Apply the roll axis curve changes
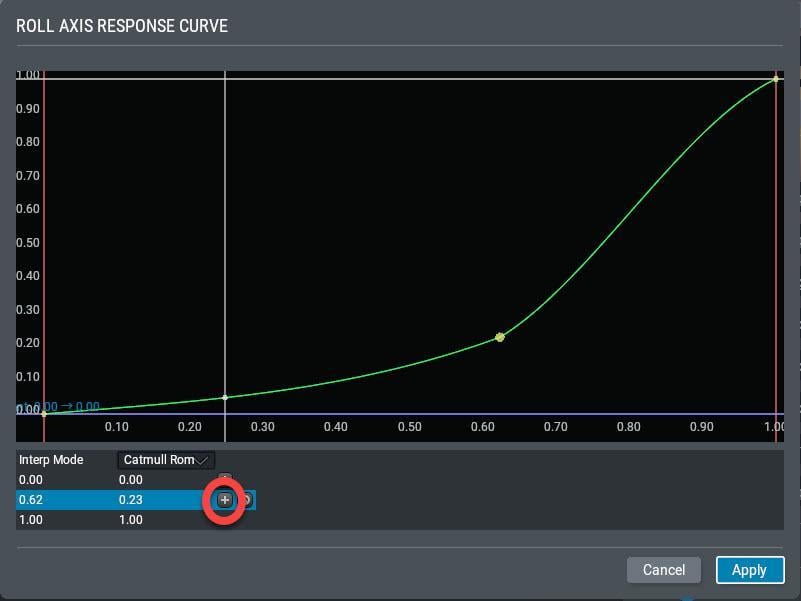The width and height of the screenshot is (801, 601). coord(750,570)
